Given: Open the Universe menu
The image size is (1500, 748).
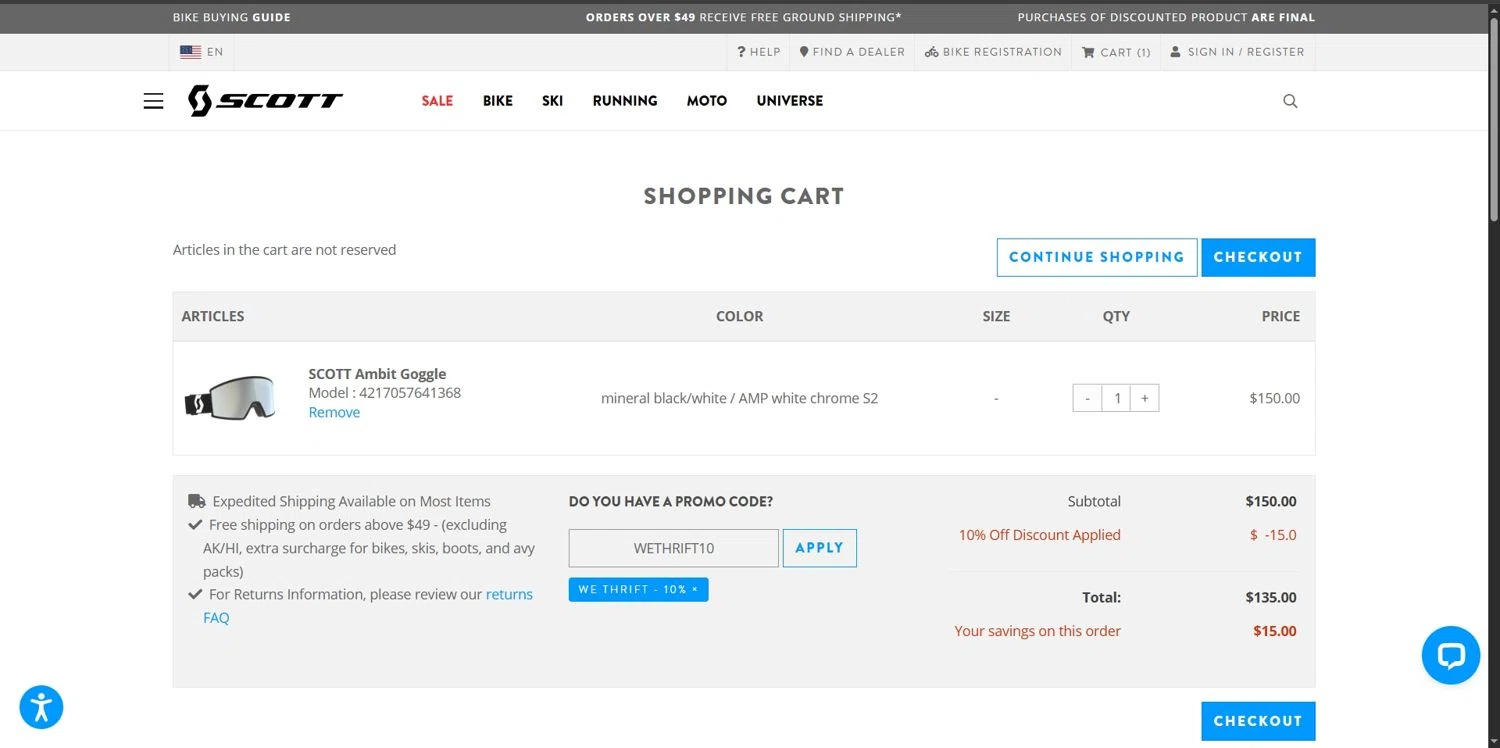Looking at the screenshot, I should (x=790, y=101).
